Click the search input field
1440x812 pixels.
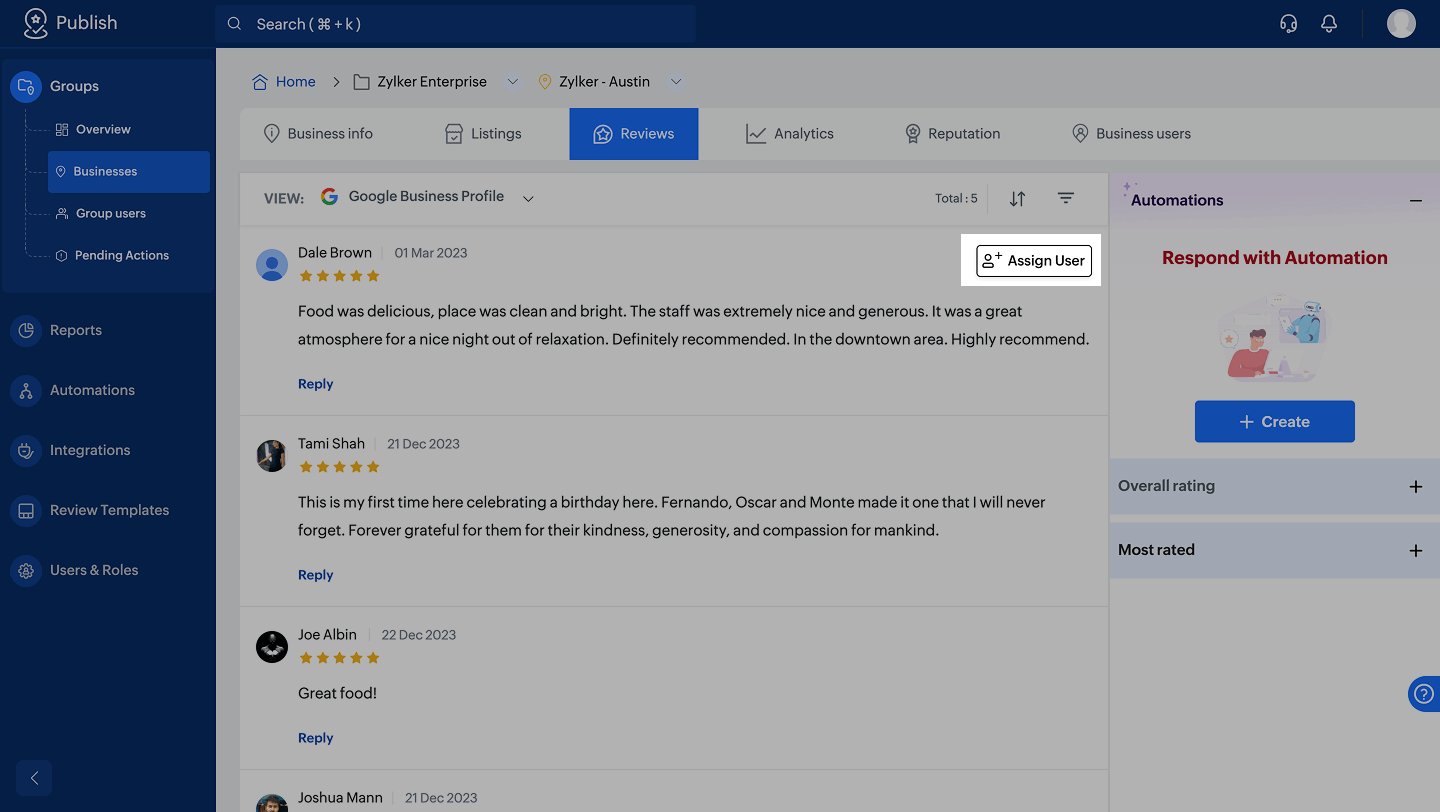tap(455, 24)
